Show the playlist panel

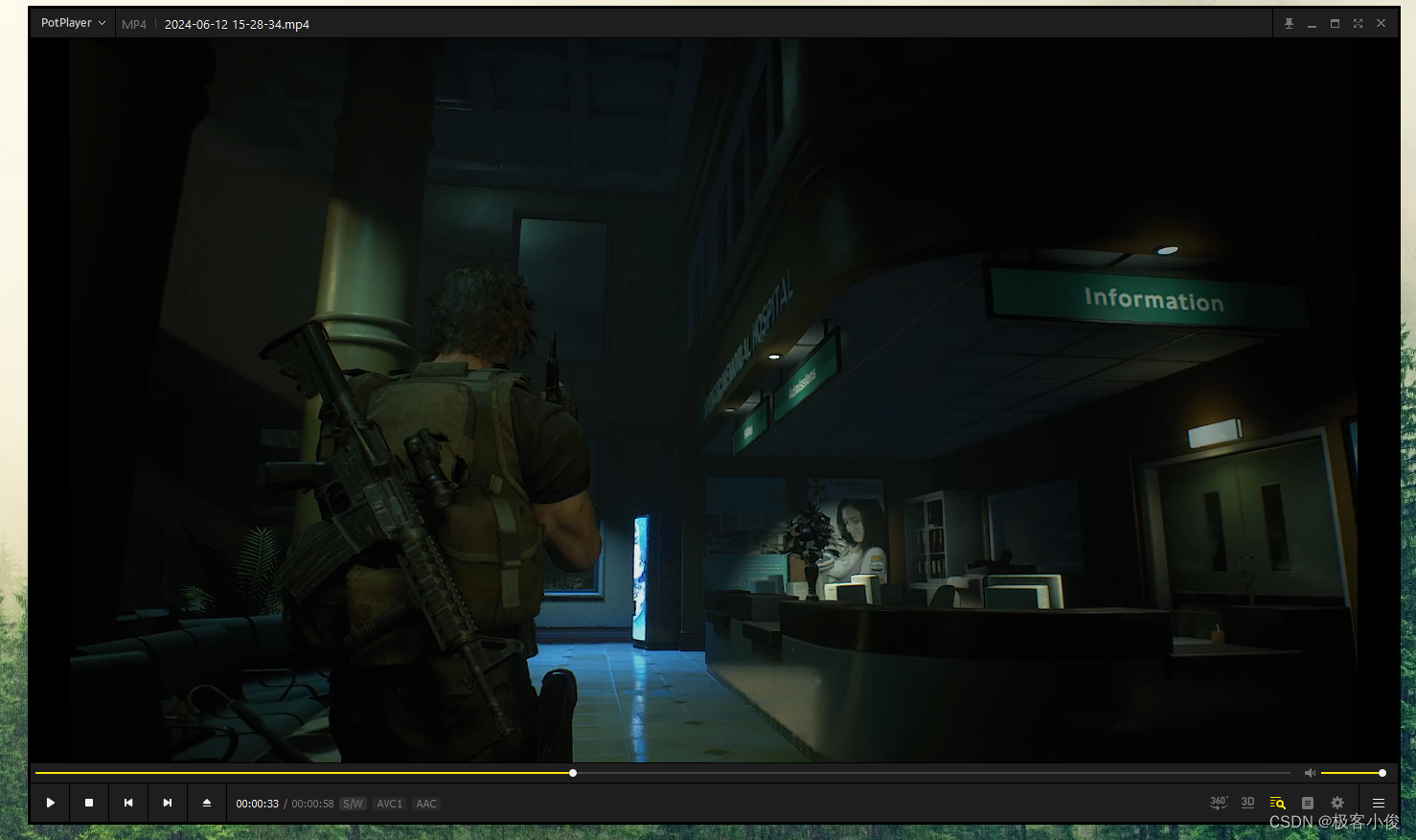pos(1308,803)
